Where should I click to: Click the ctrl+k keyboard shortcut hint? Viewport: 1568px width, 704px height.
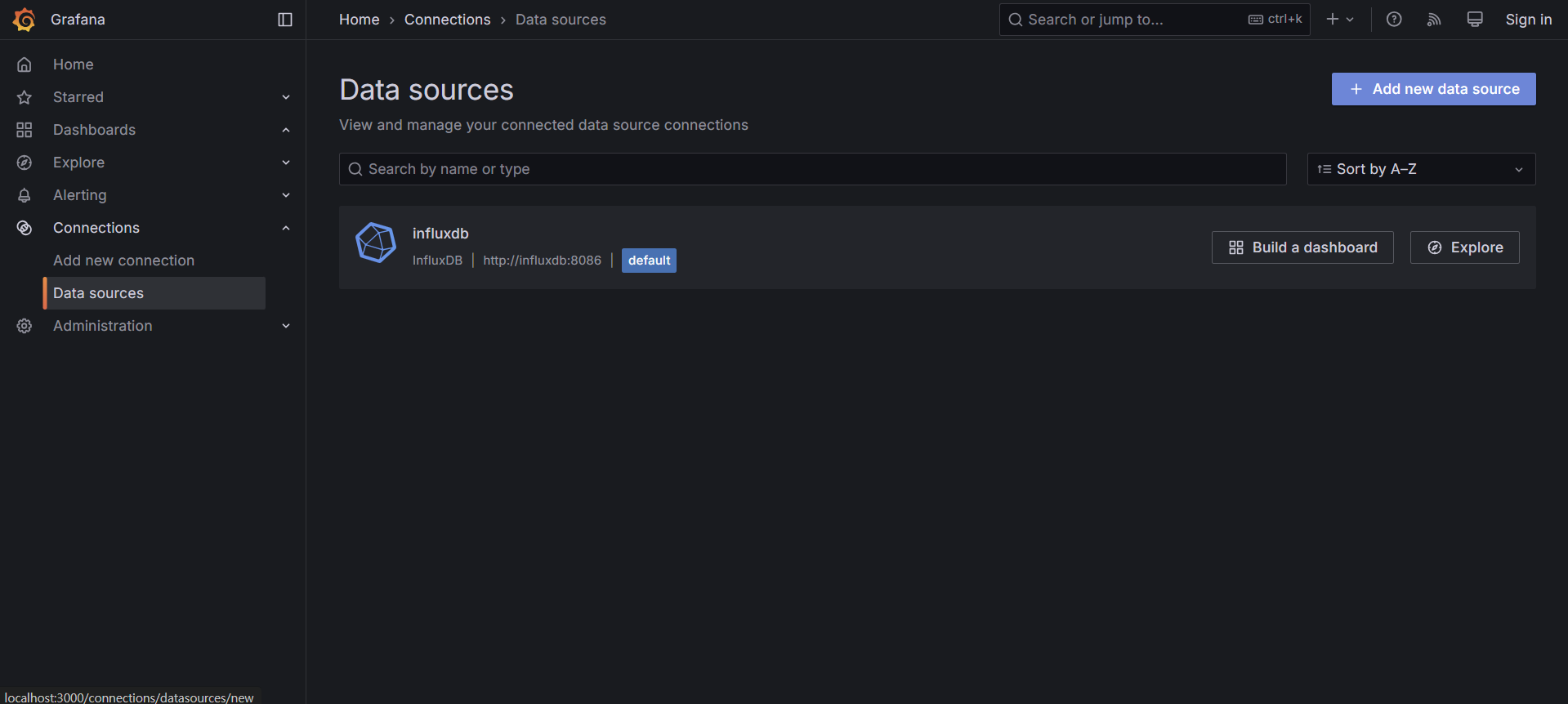[1275, 19]
